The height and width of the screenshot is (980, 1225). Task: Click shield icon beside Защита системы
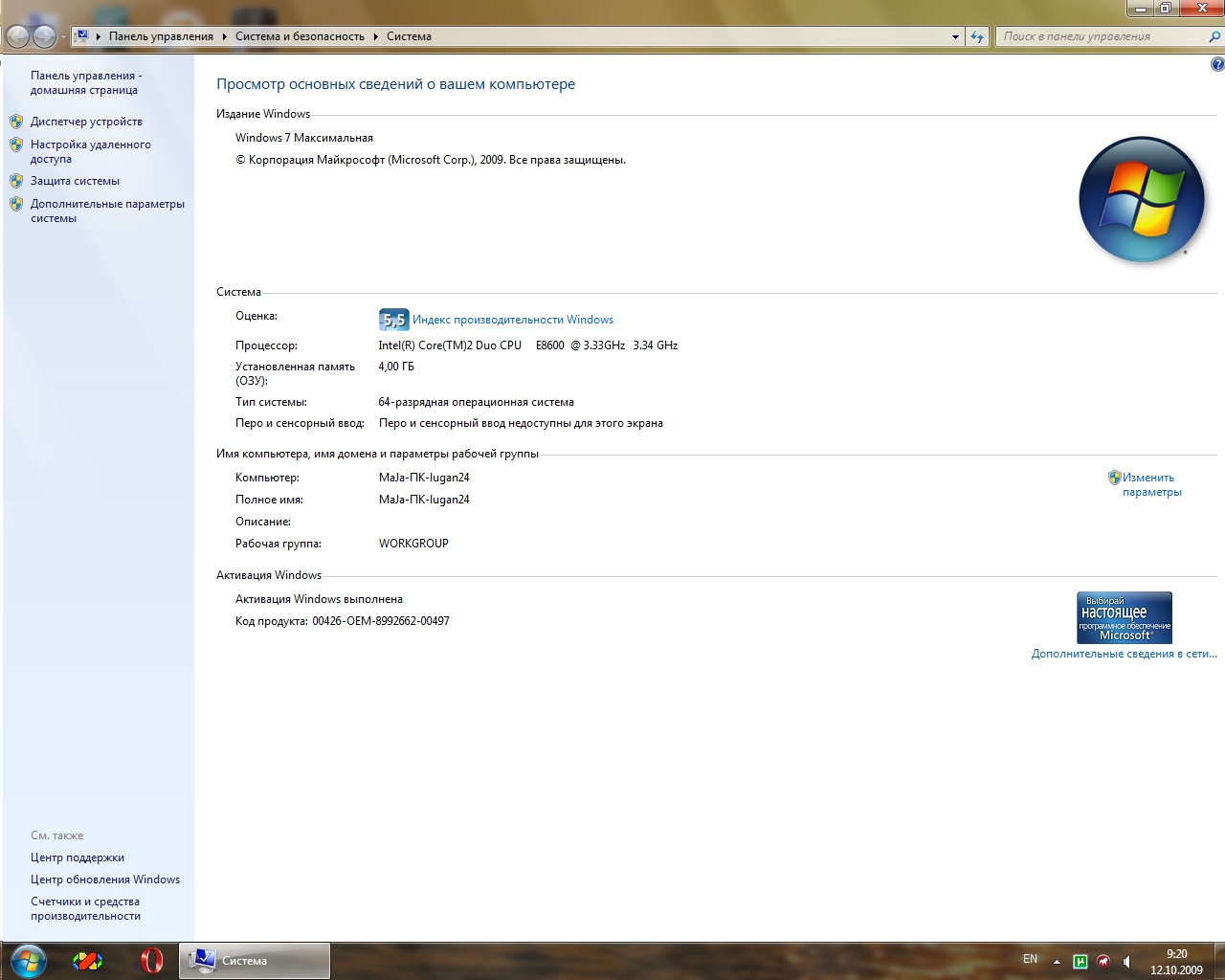pyautogui.click(x=16, y=181)
